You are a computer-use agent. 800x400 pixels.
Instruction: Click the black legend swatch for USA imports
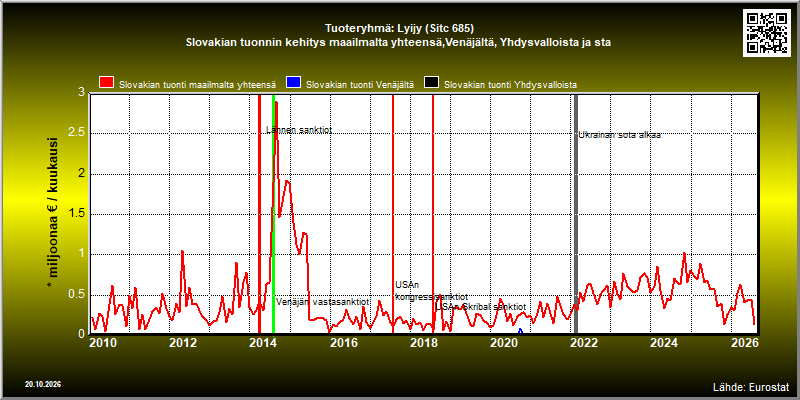(432, 84)
